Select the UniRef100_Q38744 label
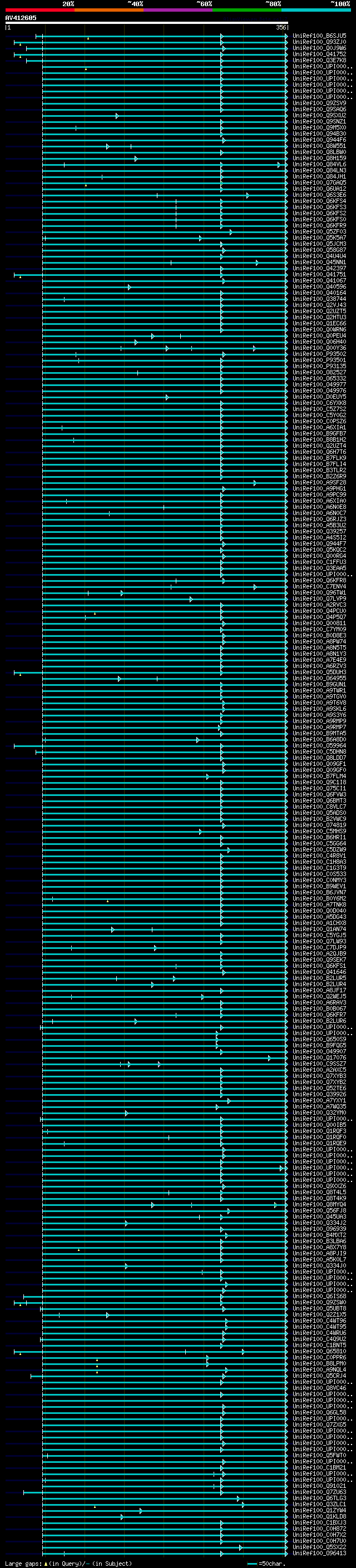Viewport: 356px width, 1568px height. [319, 299]
